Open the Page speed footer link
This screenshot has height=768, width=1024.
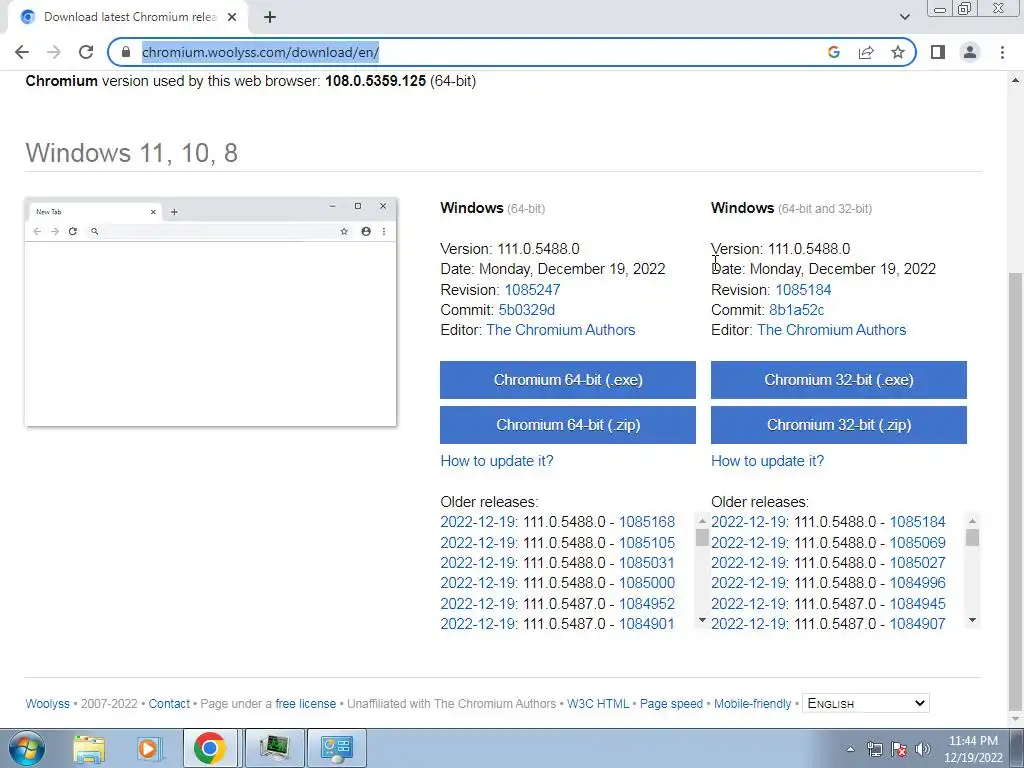tap(671, 704)
